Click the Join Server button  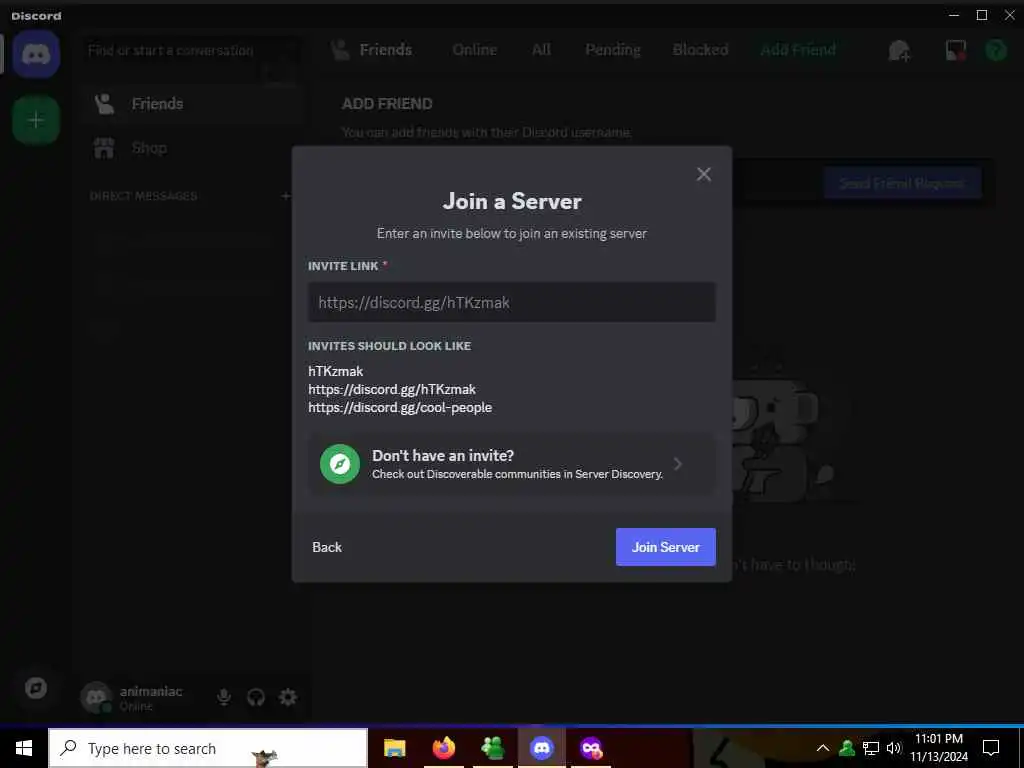(x=665, y=547)
